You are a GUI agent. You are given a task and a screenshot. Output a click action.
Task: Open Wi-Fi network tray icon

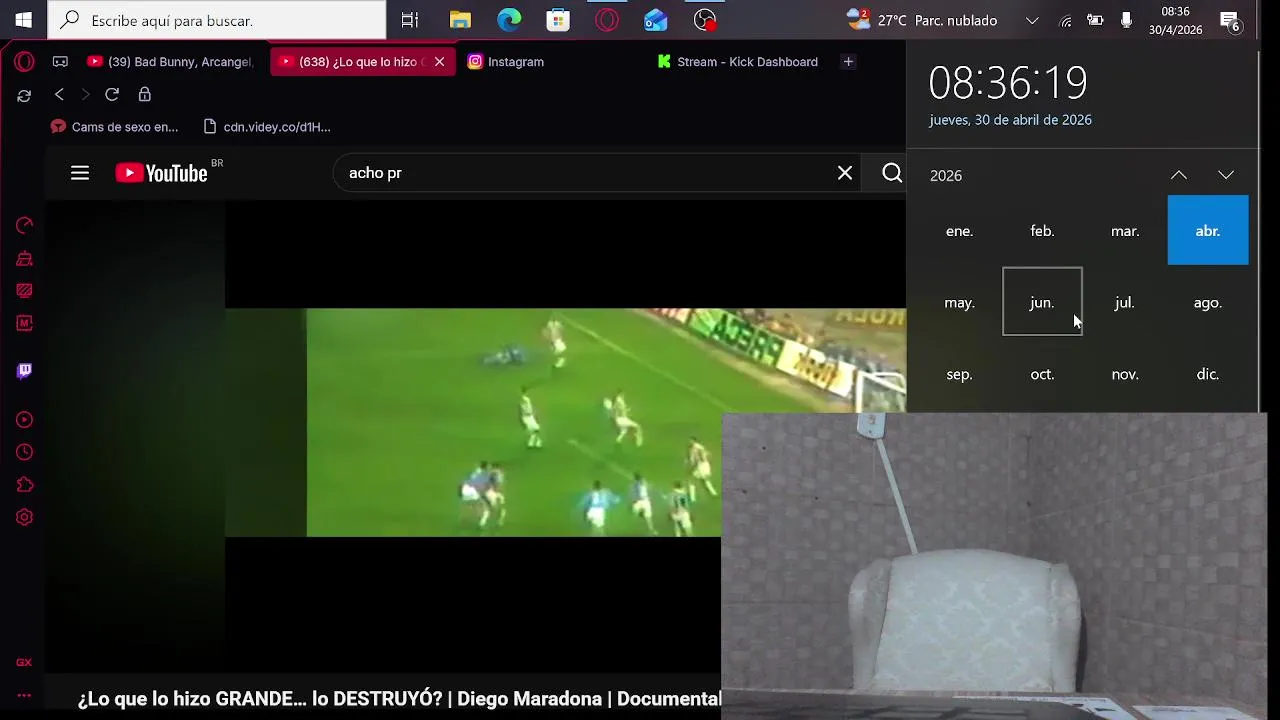pos(1066,20)
